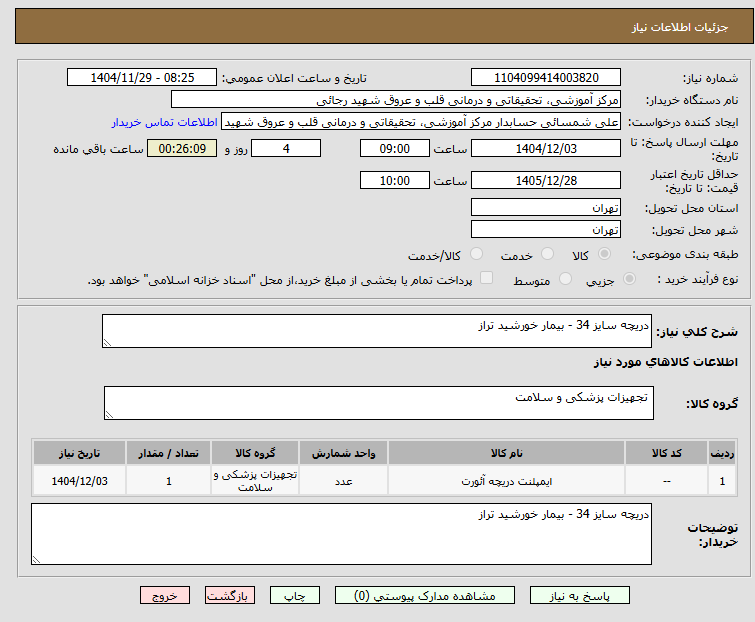Click delivery city field تهران

(x=546, y=230)
